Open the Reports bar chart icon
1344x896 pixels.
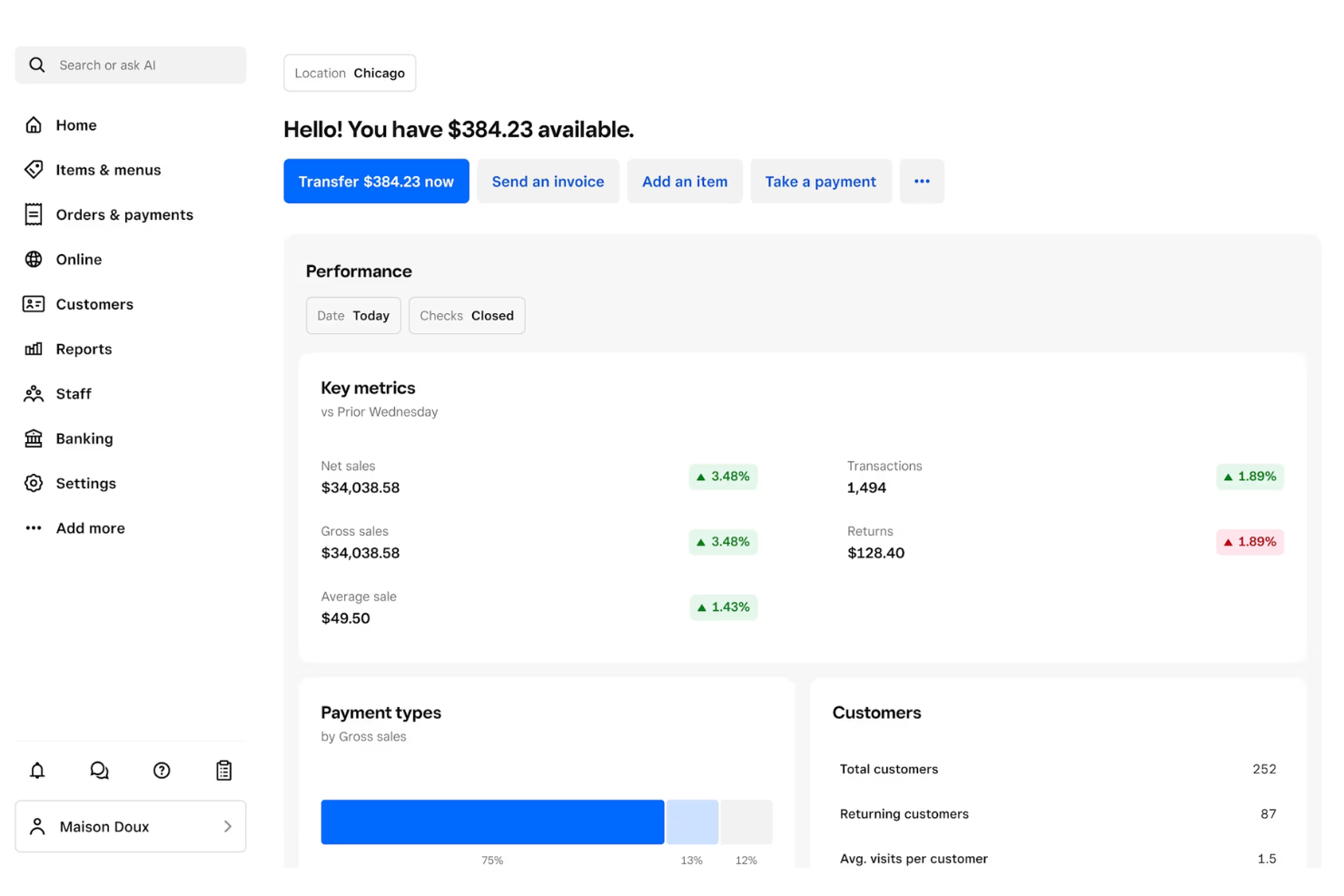pyautogui.click(x=34, y=349)
